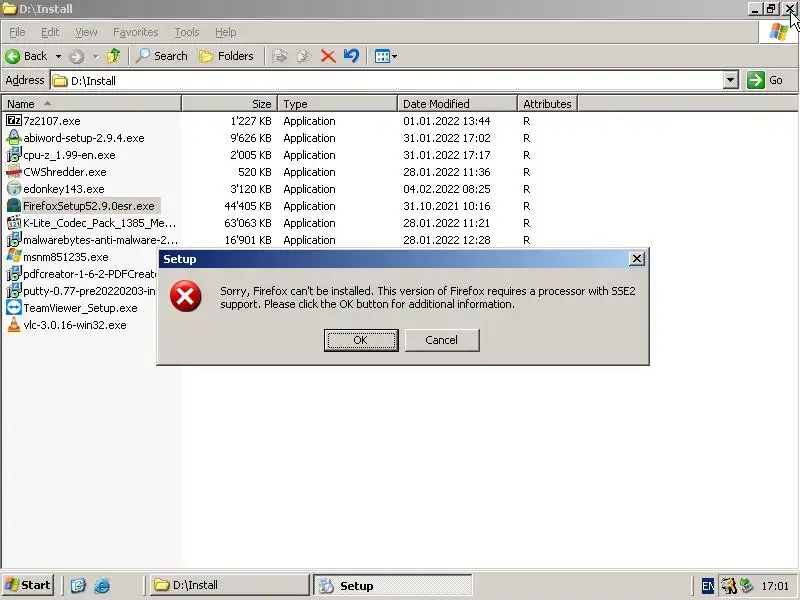Click the Go button
Image resolution: width=800 pixels, height=600 pixels.
coord(765,80)
